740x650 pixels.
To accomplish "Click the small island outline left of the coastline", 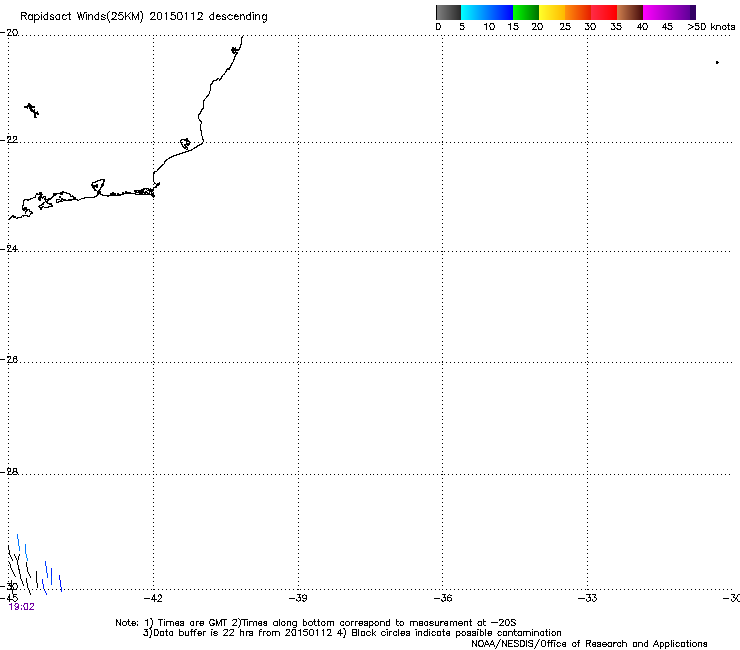I will pos(32,110).
